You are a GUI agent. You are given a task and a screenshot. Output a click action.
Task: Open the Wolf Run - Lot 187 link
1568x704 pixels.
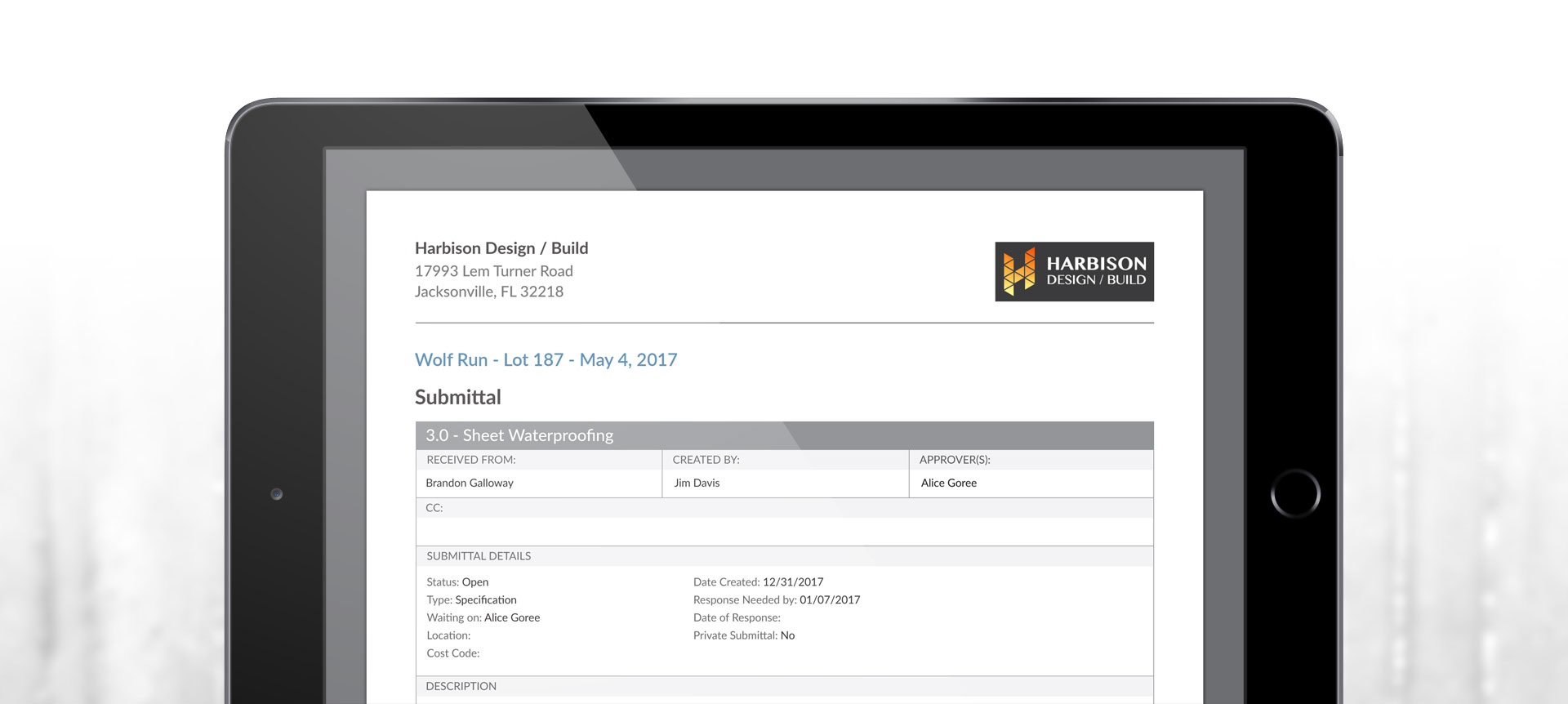546,360
